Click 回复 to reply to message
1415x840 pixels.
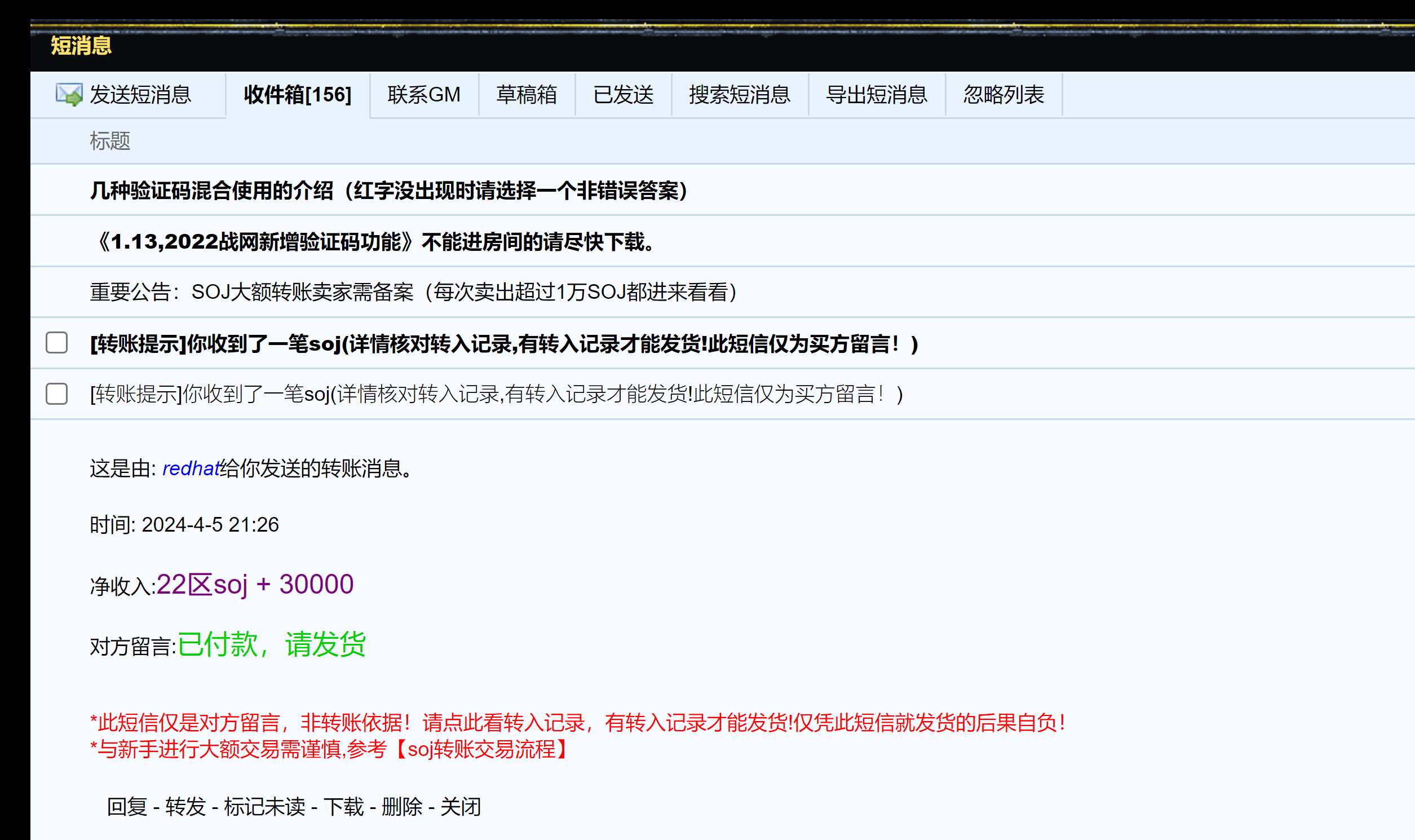coord(127,807)
